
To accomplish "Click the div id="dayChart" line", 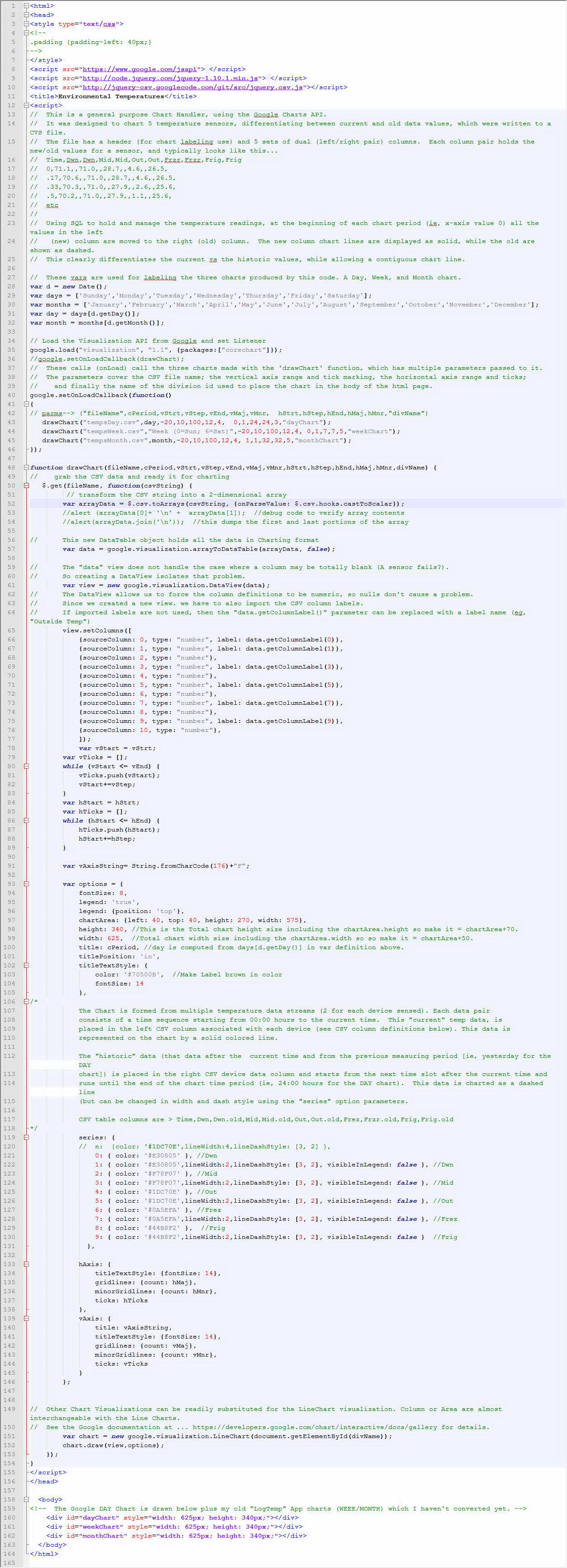I will (x=172, y=1517).
